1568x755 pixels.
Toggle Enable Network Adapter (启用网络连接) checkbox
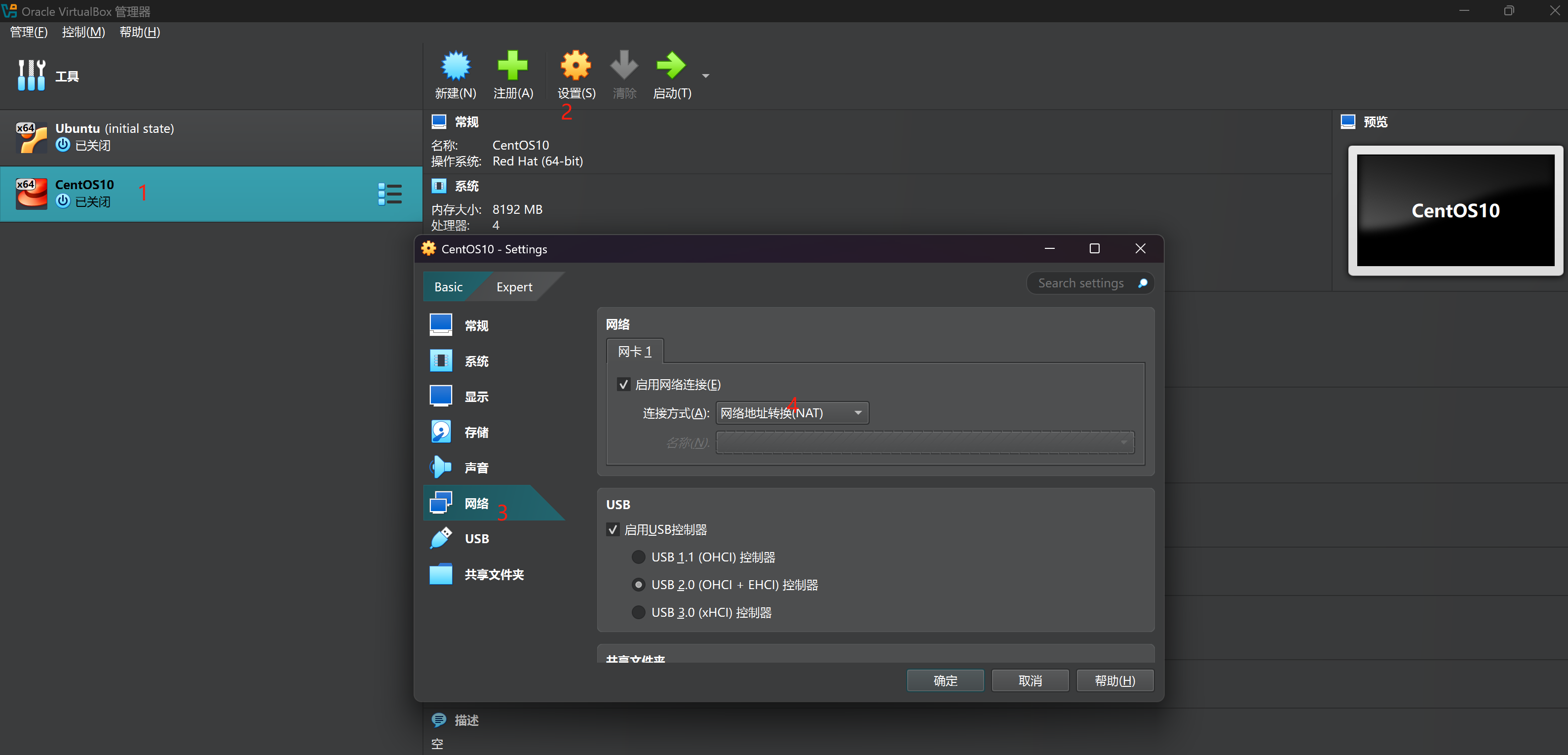(x=623, y=384)
